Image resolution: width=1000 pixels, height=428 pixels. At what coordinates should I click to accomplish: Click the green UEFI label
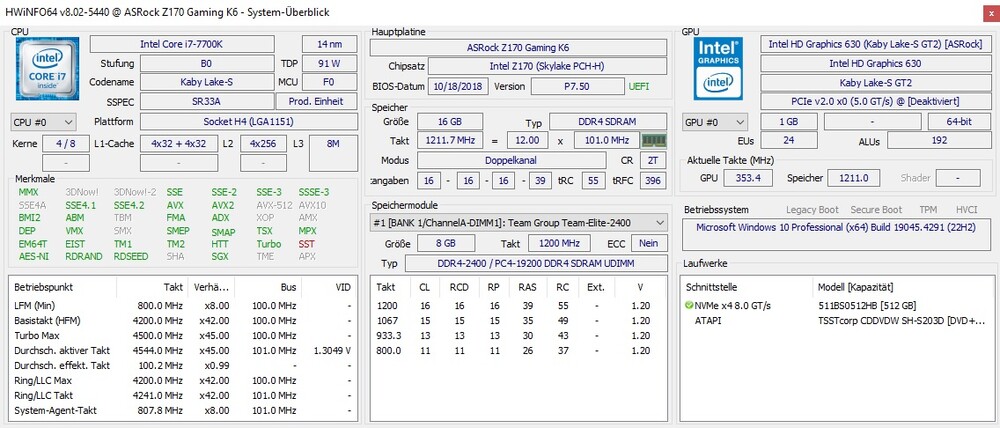(638, 87)
